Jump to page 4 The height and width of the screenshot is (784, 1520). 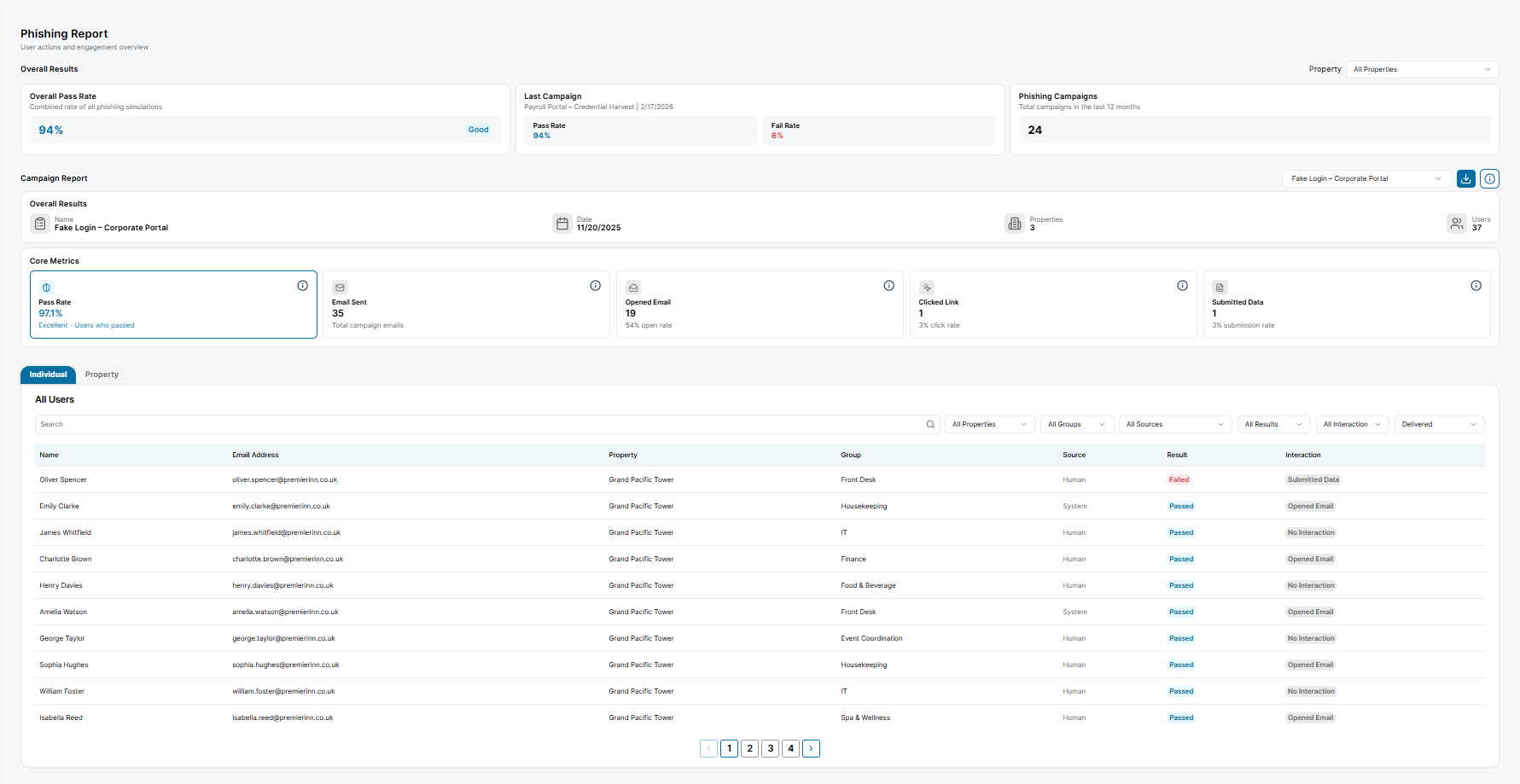tap(790, 748)
